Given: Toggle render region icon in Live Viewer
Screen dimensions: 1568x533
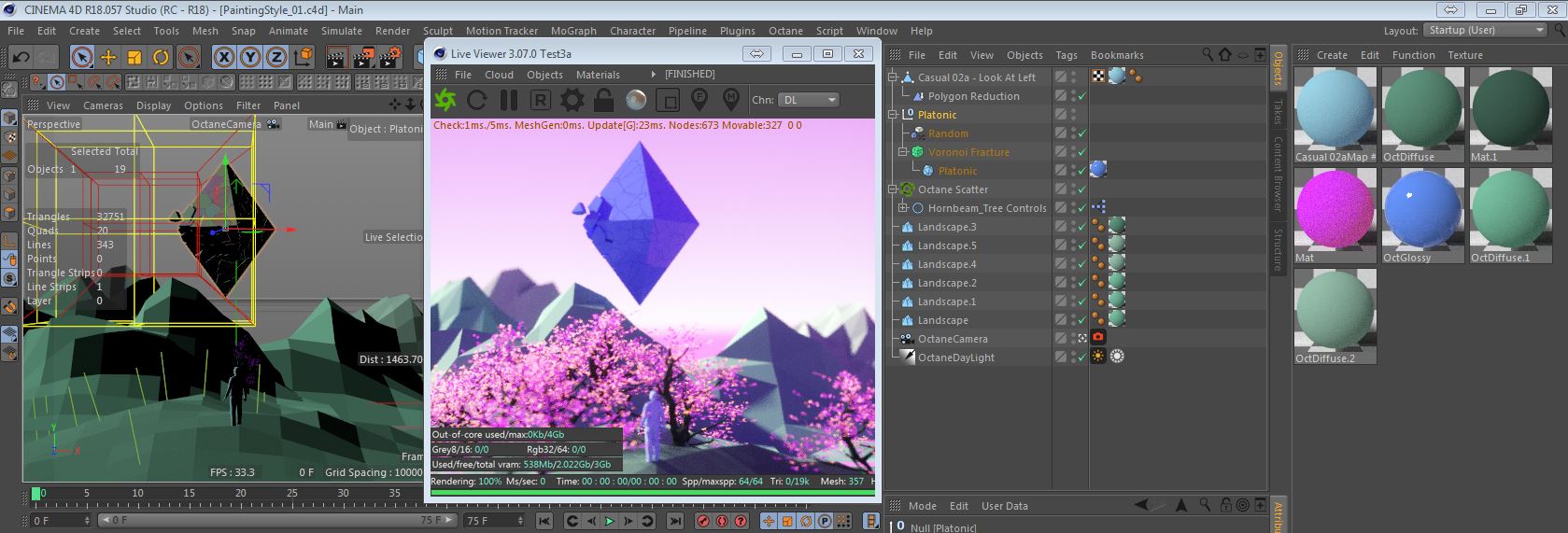Looking at the screenshot, I should (668, 99).
